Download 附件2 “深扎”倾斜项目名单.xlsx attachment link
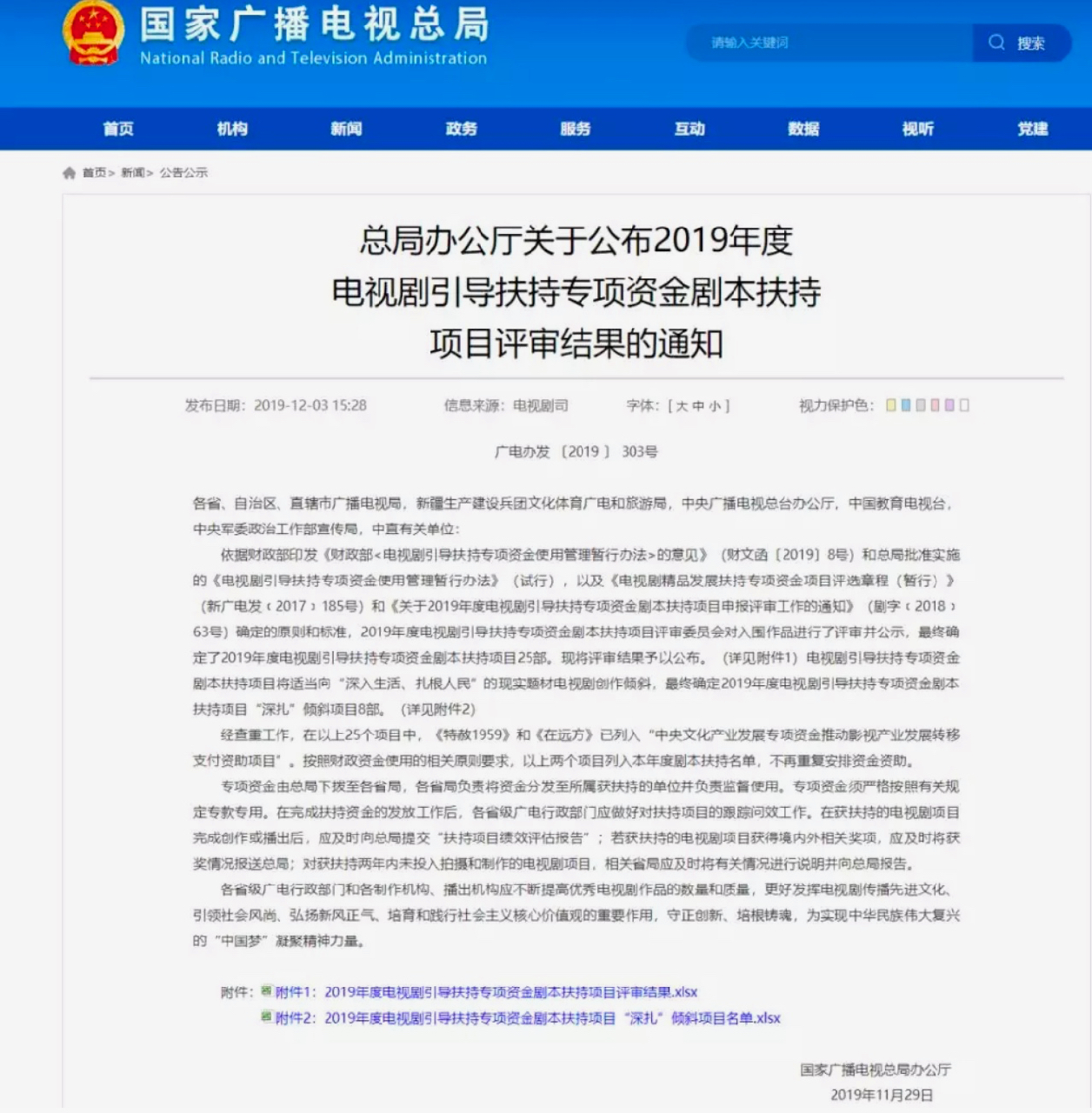This screenshot has height=1113, width=1092. [528, 1018]
